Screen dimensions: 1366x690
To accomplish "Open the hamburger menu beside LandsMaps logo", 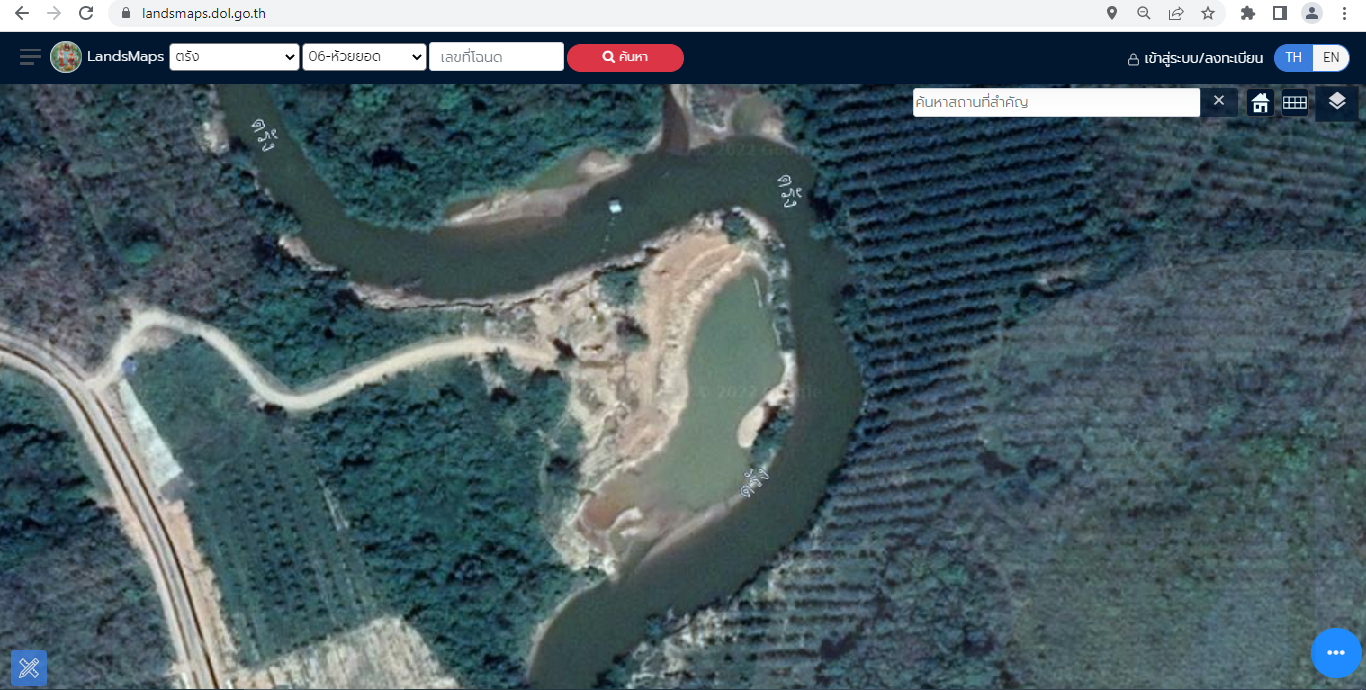I will click(30, 57).
